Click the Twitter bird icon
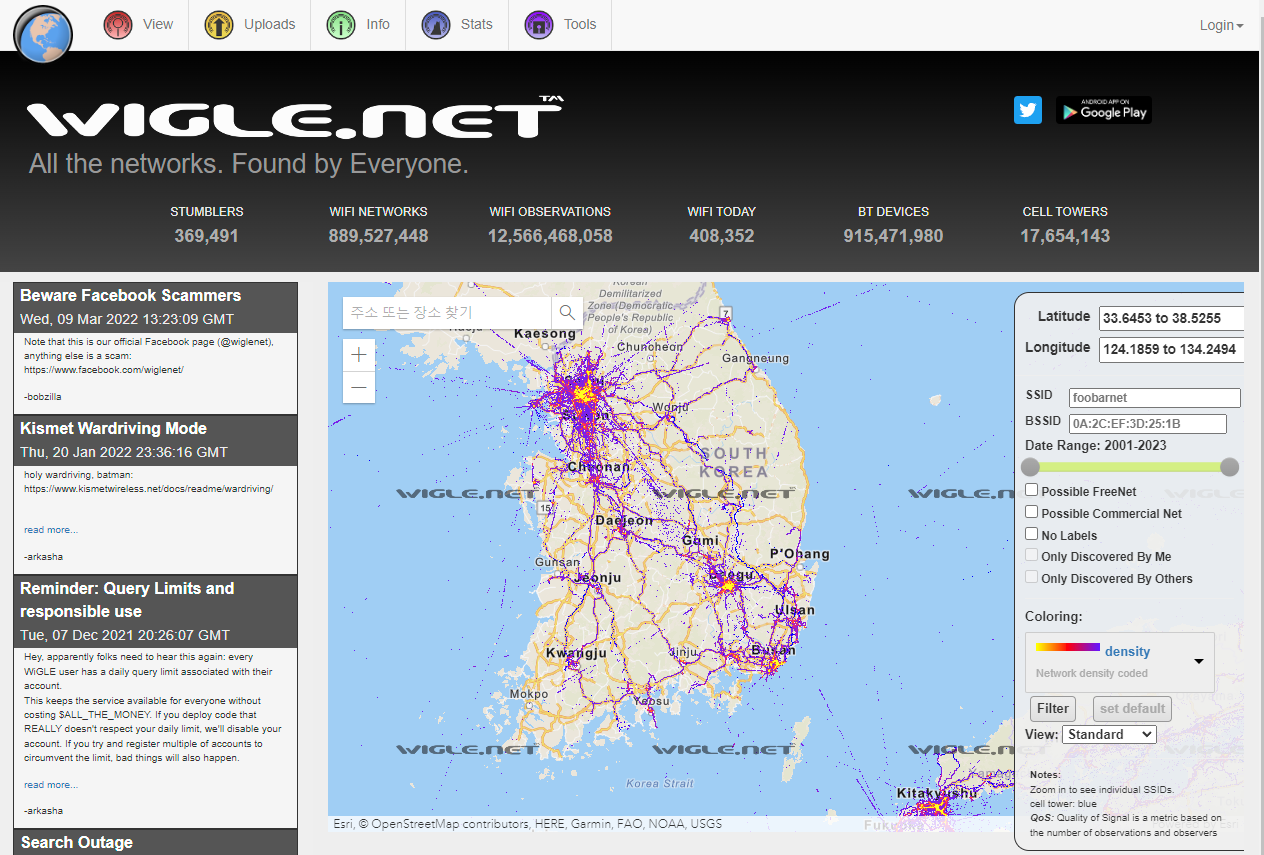1264x855 pixels. click(1028, 110)
